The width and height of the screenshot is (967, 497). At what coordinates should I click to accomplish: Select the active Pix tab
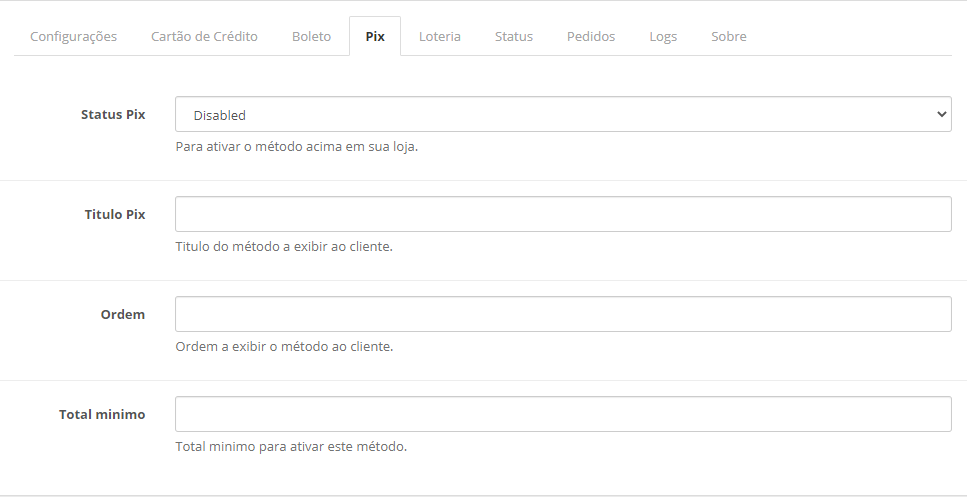point(375,36)
